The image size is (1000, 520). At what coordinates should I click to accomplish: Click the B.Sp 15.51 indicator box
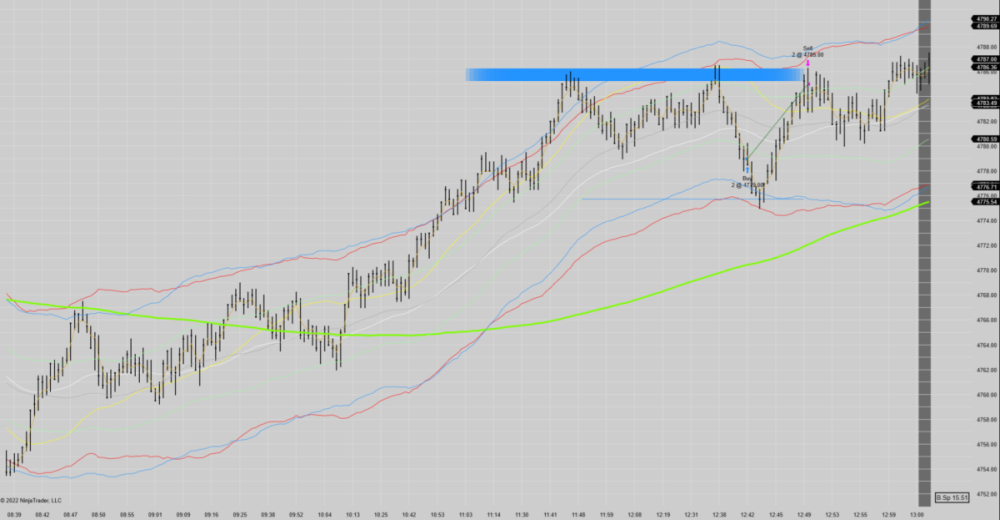[951, 497]
